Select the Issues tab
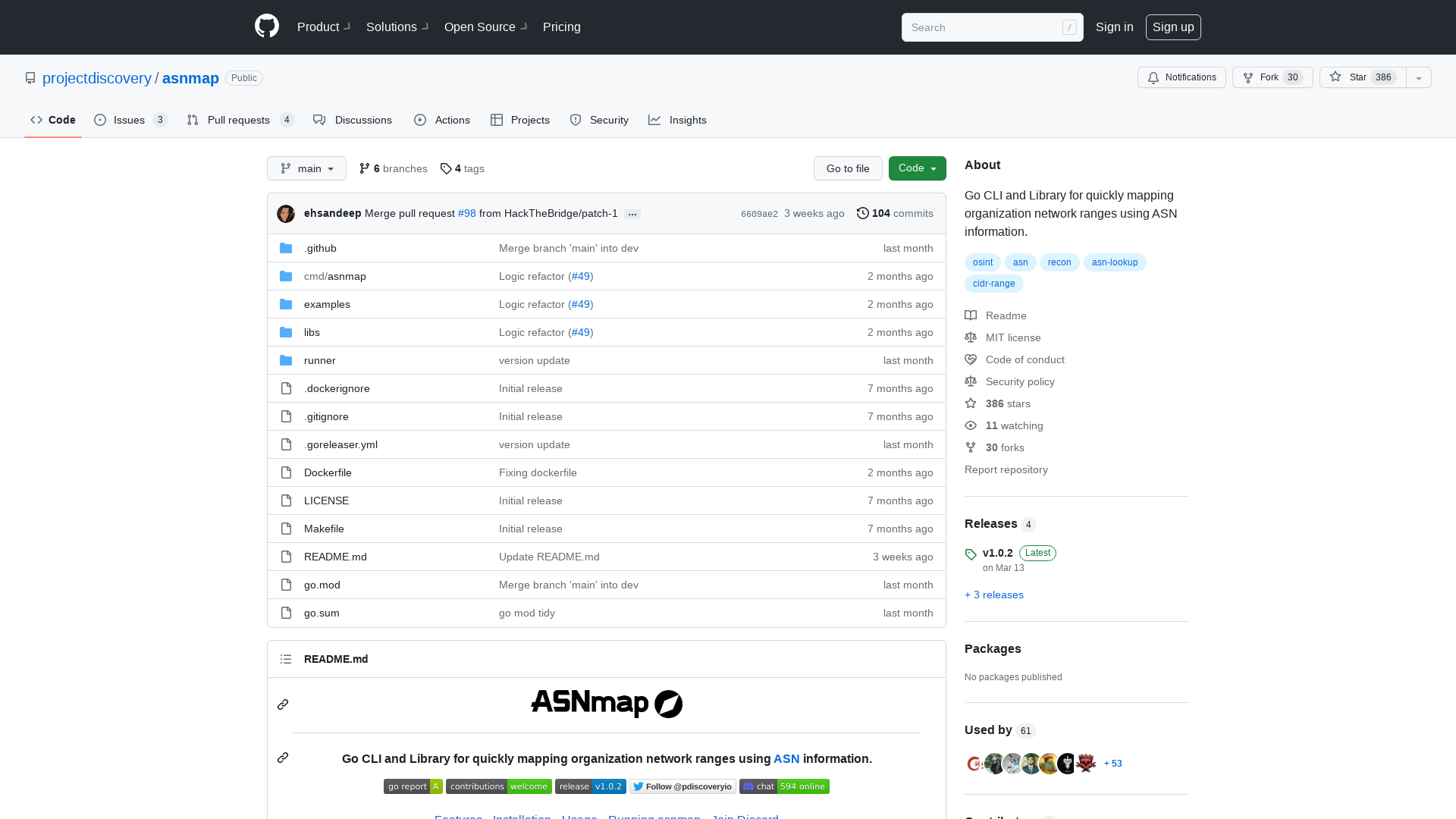Screen dimensions: 1456x819 129,119
